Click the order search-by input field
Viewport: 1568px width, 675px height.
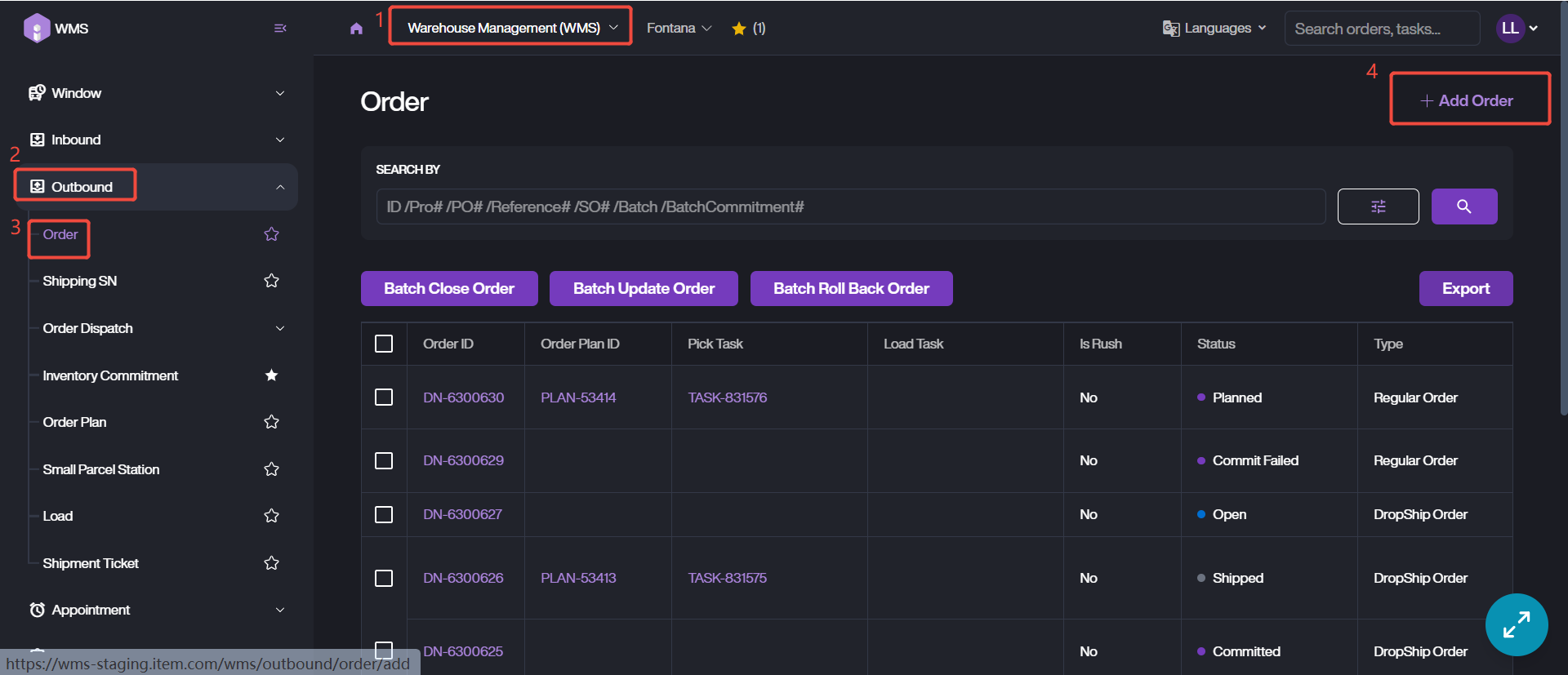849,206
